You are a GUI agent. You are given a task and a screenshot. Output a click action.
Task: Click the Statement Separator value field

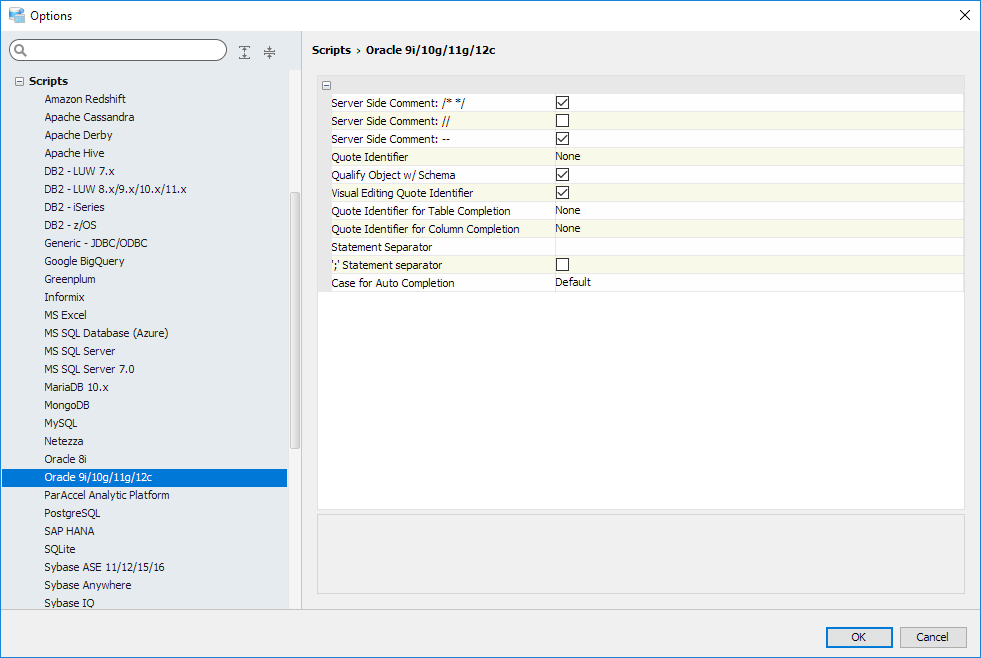pyautogui.click(x=758, y=246)
